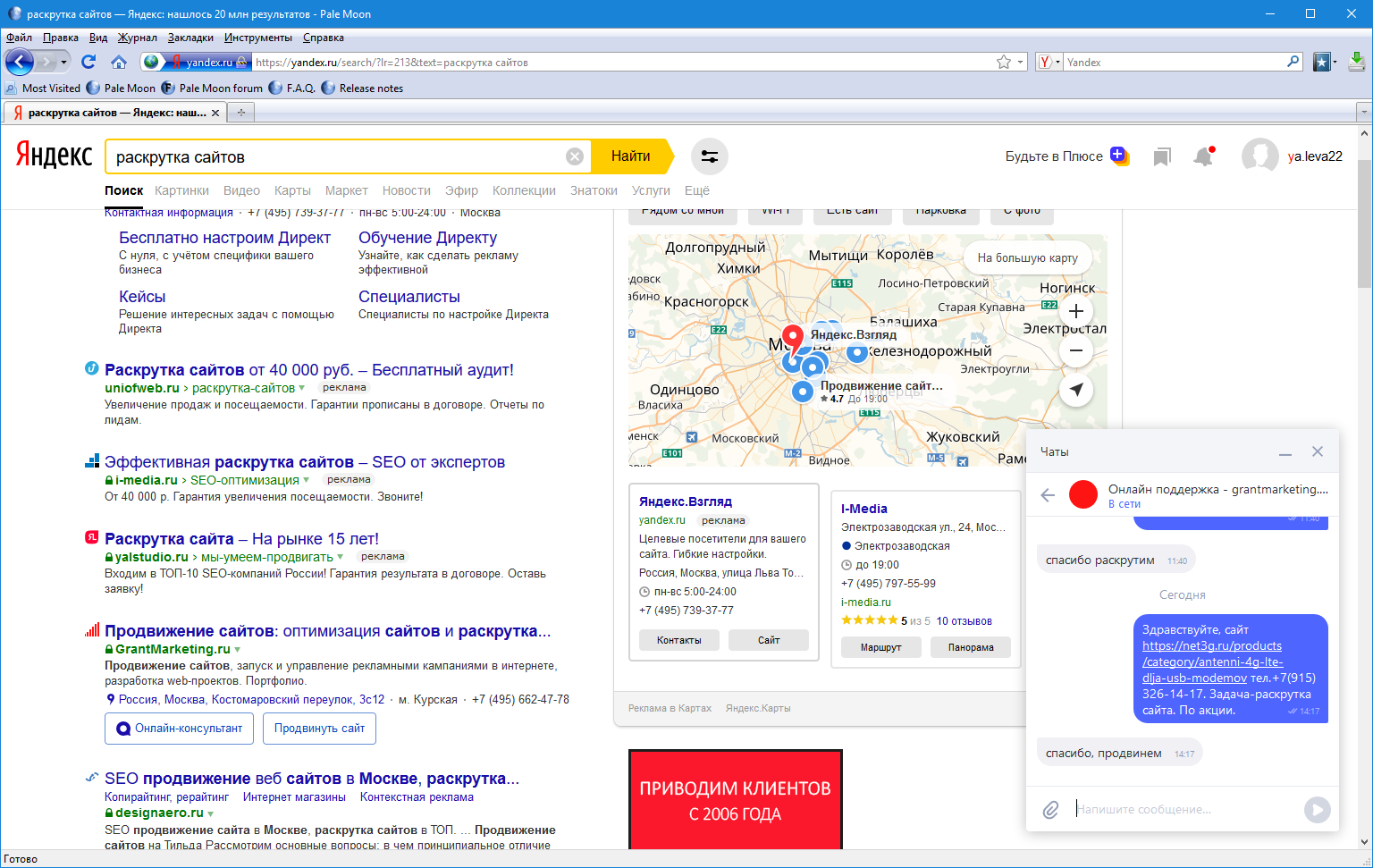The image size is (1373, 868).
Task: Send the chat message with arrow button
Action: click(x=1317, y=810)
